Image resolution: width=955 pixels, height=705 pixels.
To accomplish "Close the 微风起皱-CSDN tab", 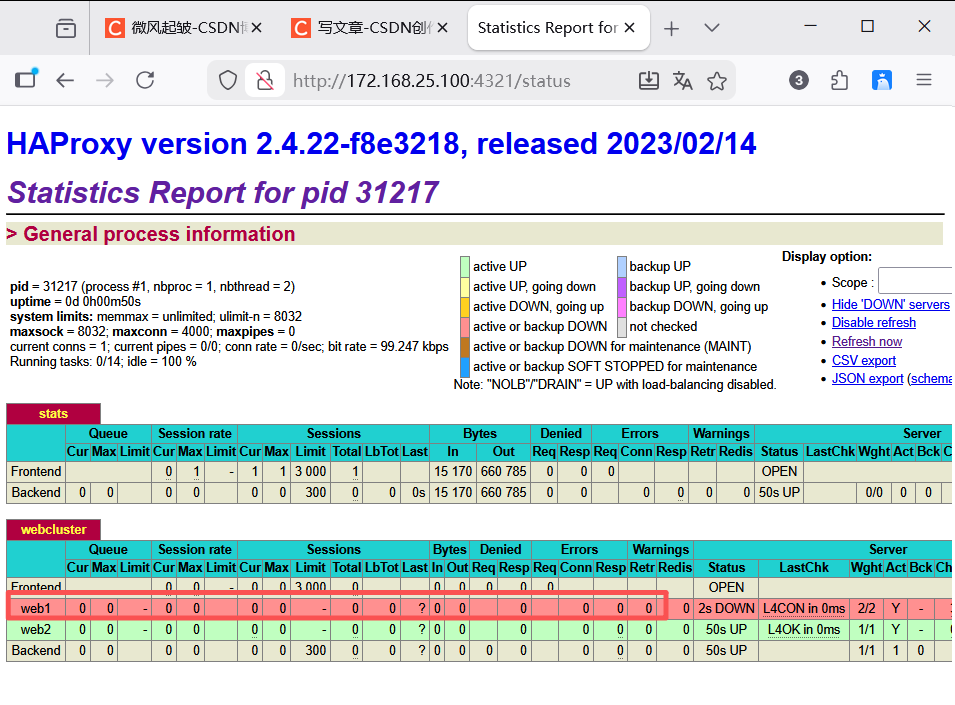I will 256,28.
